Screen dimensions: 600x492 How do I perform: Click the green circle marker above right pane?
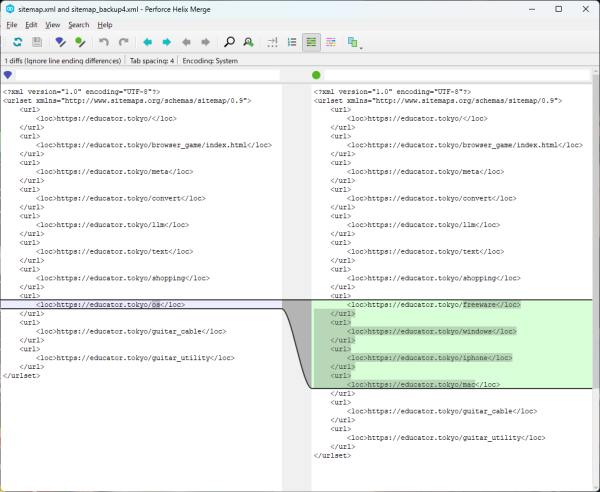point(316,75)
